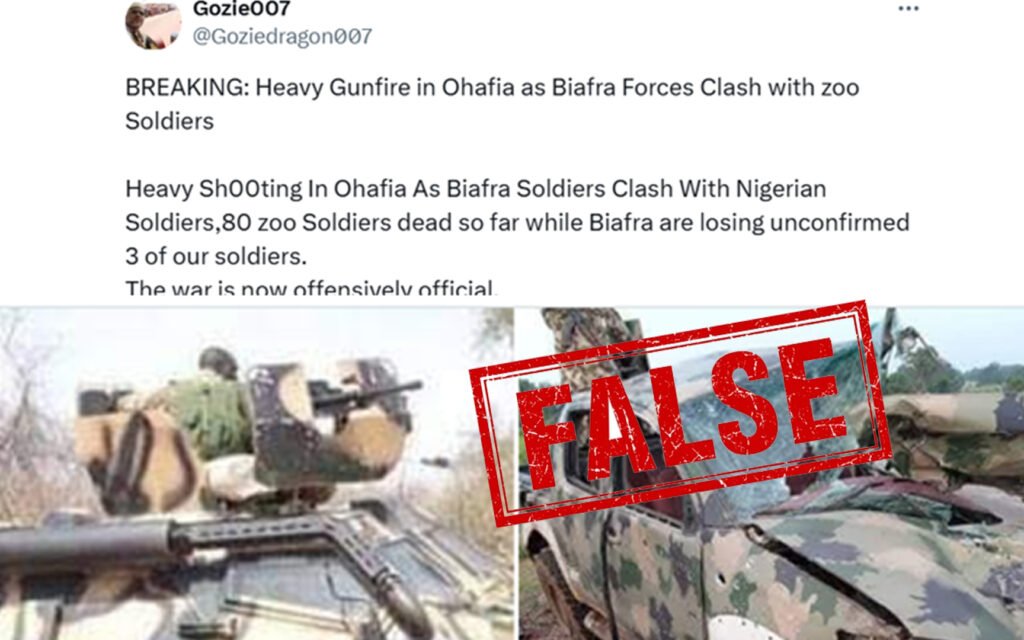Click the cut-off line 'The war is now offensively official'
This screenshot has width=1024, height=640.
[x=312, y=288]
